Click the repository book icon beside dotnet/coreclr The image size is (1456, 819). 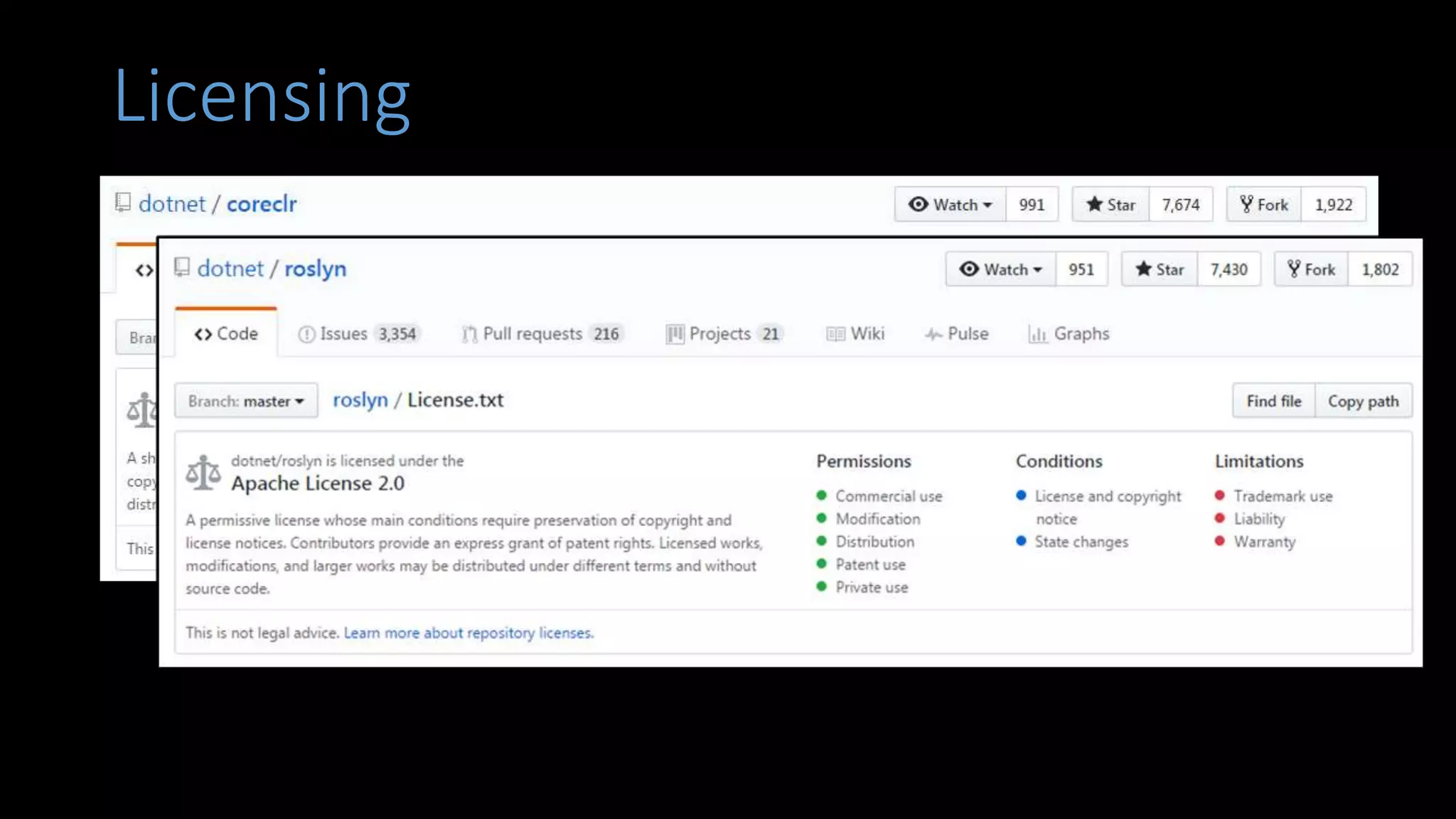click(123, 203)
